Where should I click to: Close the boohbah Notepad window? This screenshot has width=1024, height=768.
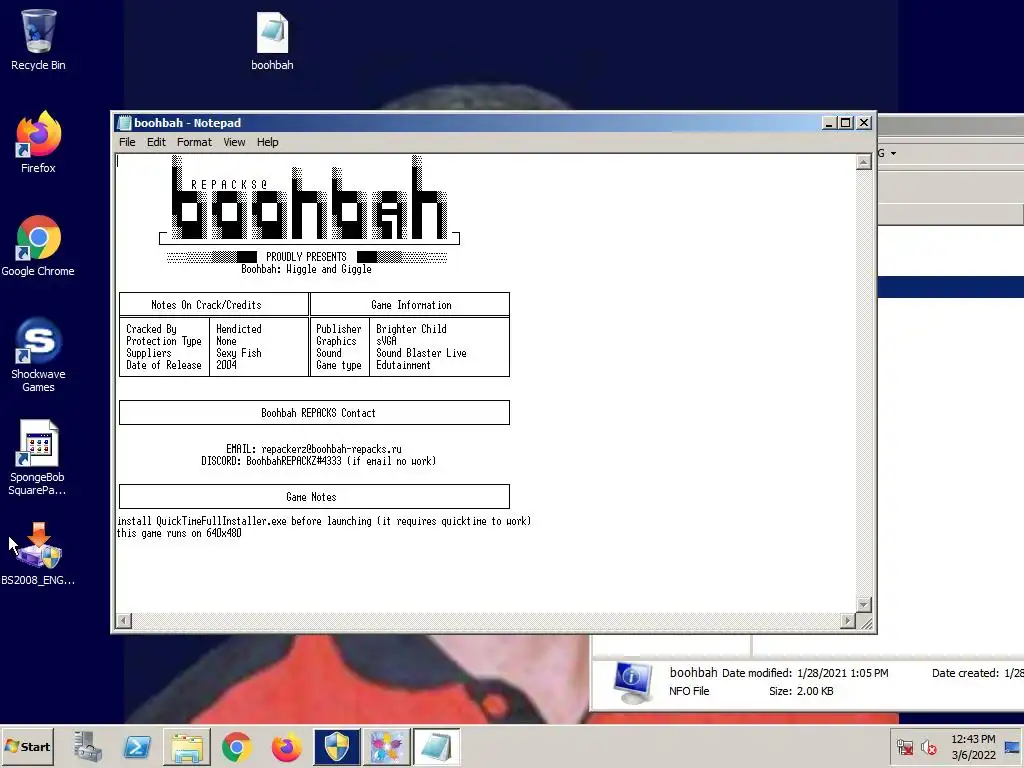tap(864, 123)
